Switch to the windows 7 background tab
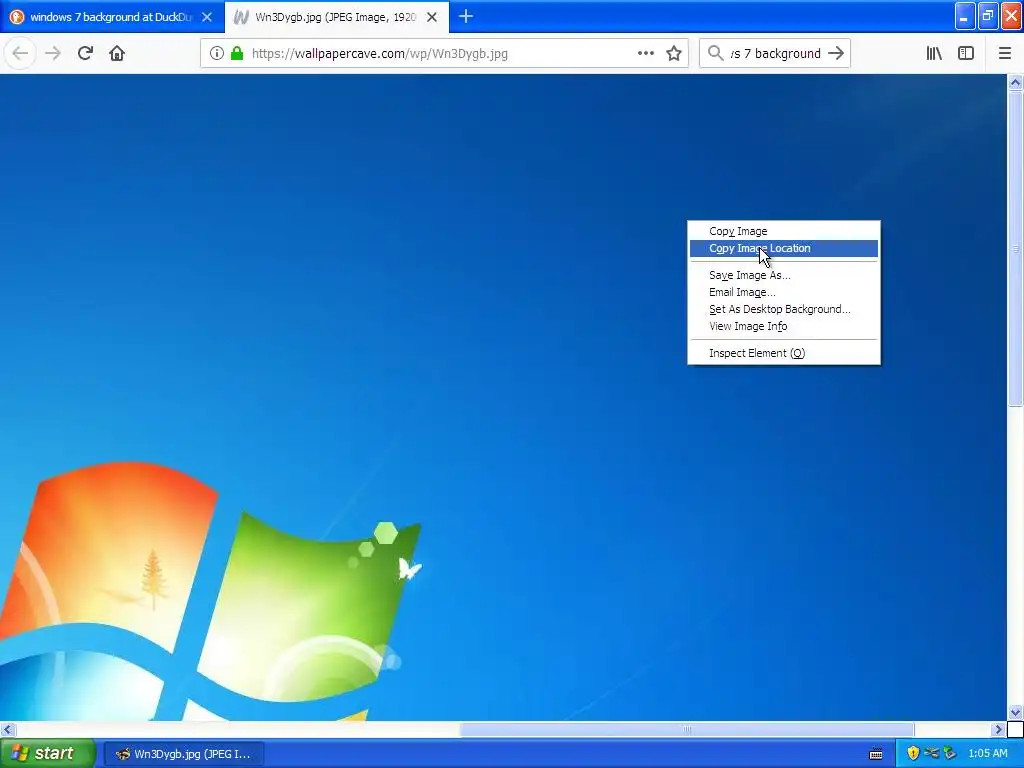 tap(111, 17)
